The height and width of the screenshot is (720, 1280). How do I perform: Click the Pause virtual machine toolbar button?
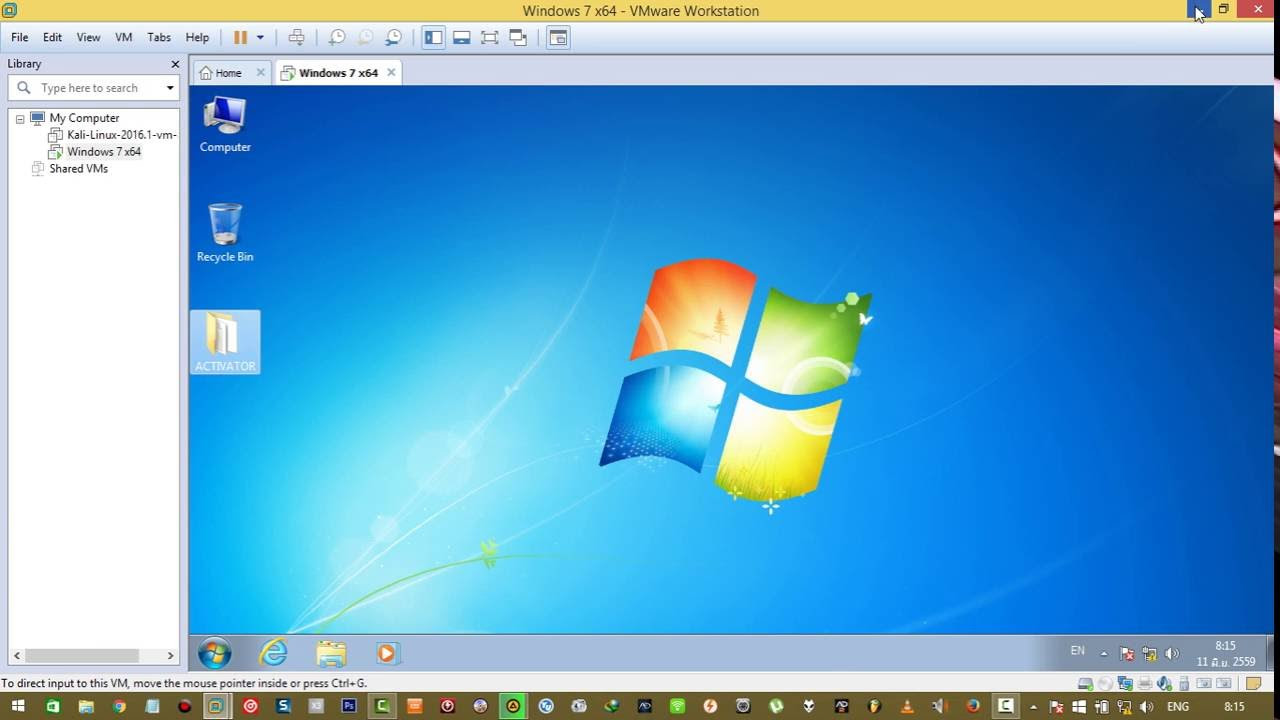[240, 37]
